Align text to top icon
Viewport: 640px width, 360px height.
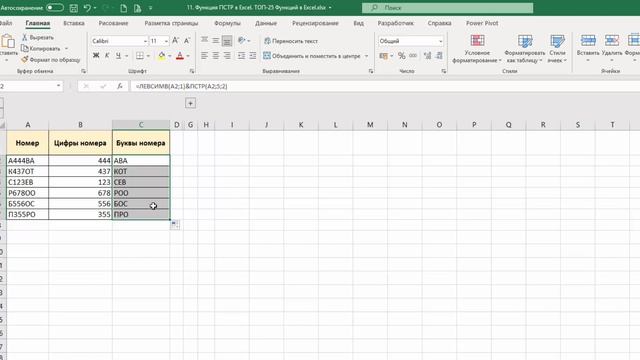coord(204,40)
